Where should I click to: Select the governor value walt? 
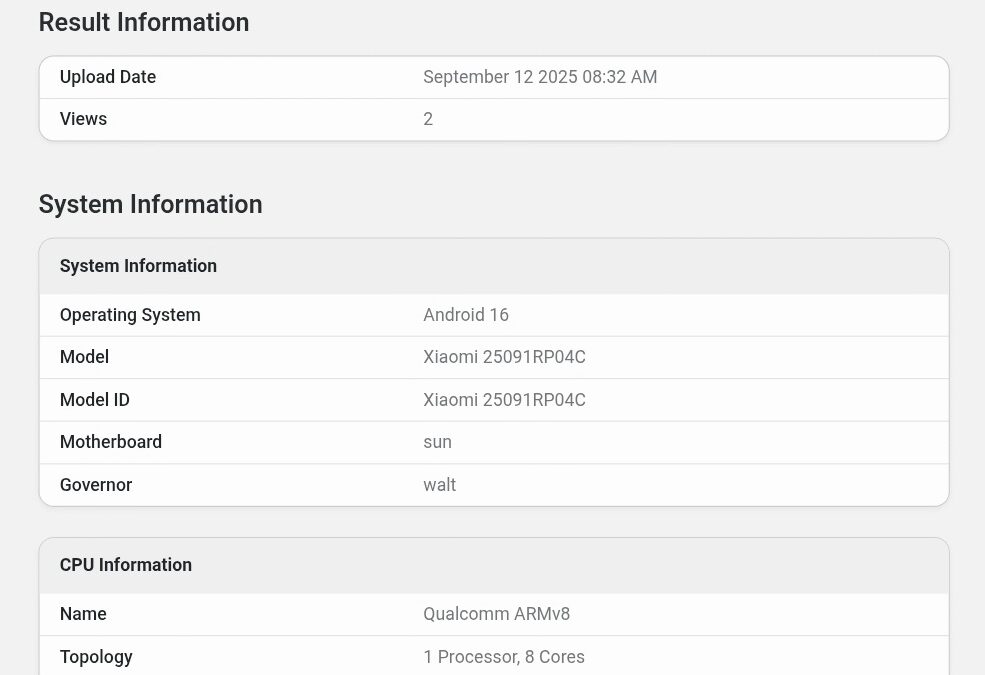(439, 485)
